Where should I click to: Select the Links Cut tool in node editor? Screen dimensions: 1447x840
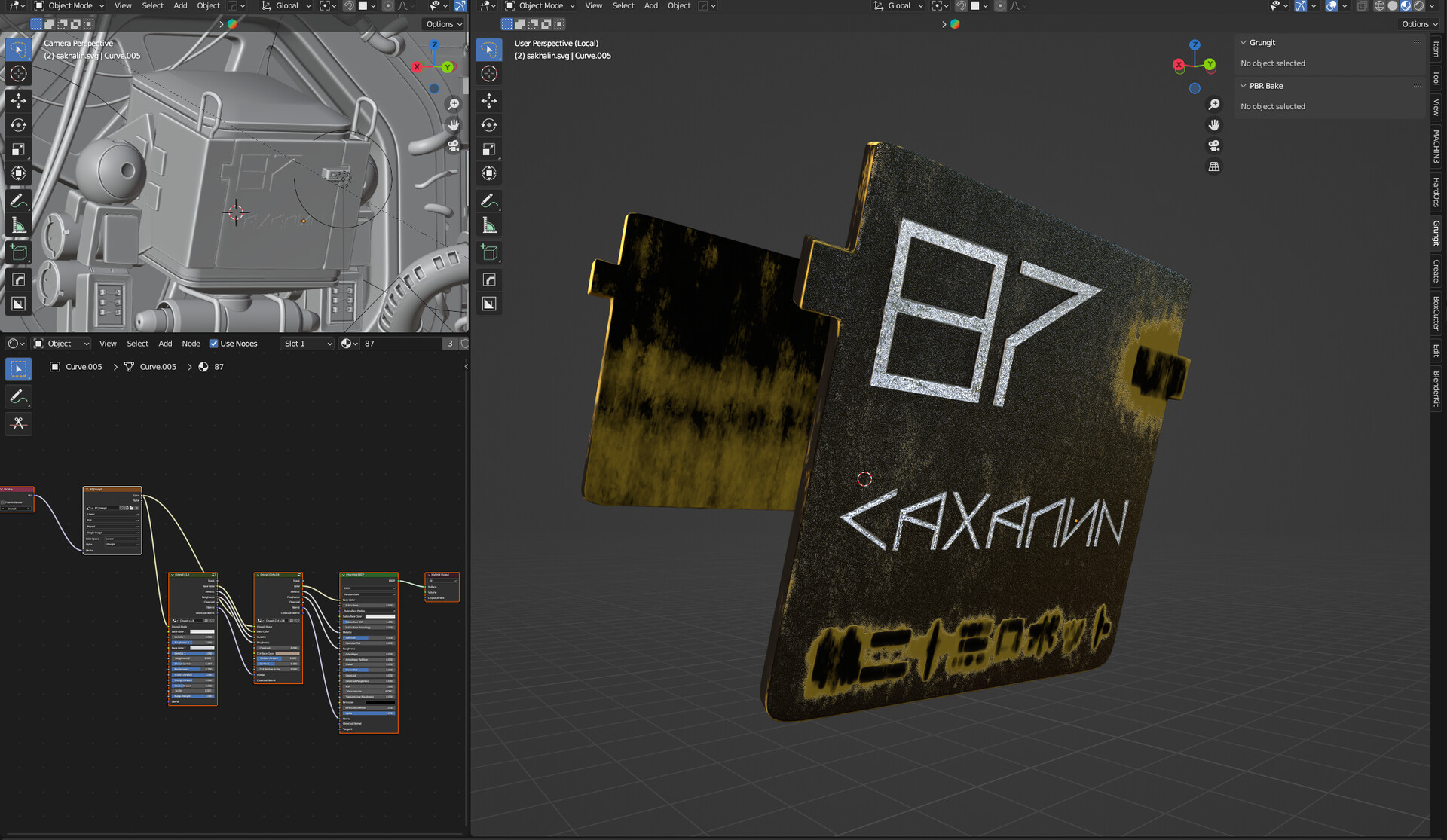pyautogui.click(x=18, y=423)
